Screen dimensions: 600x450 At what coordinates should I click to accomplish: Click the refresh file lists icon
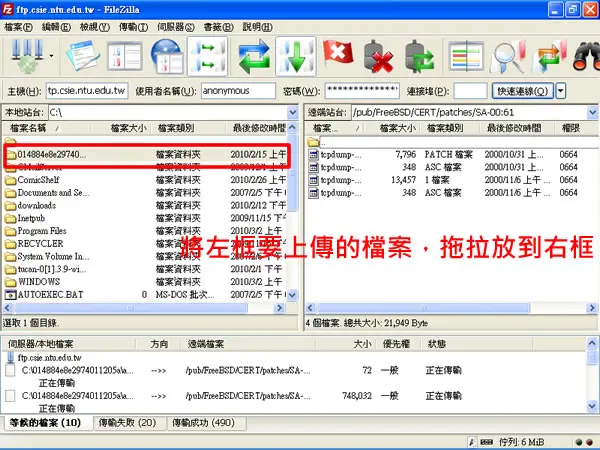253,57
